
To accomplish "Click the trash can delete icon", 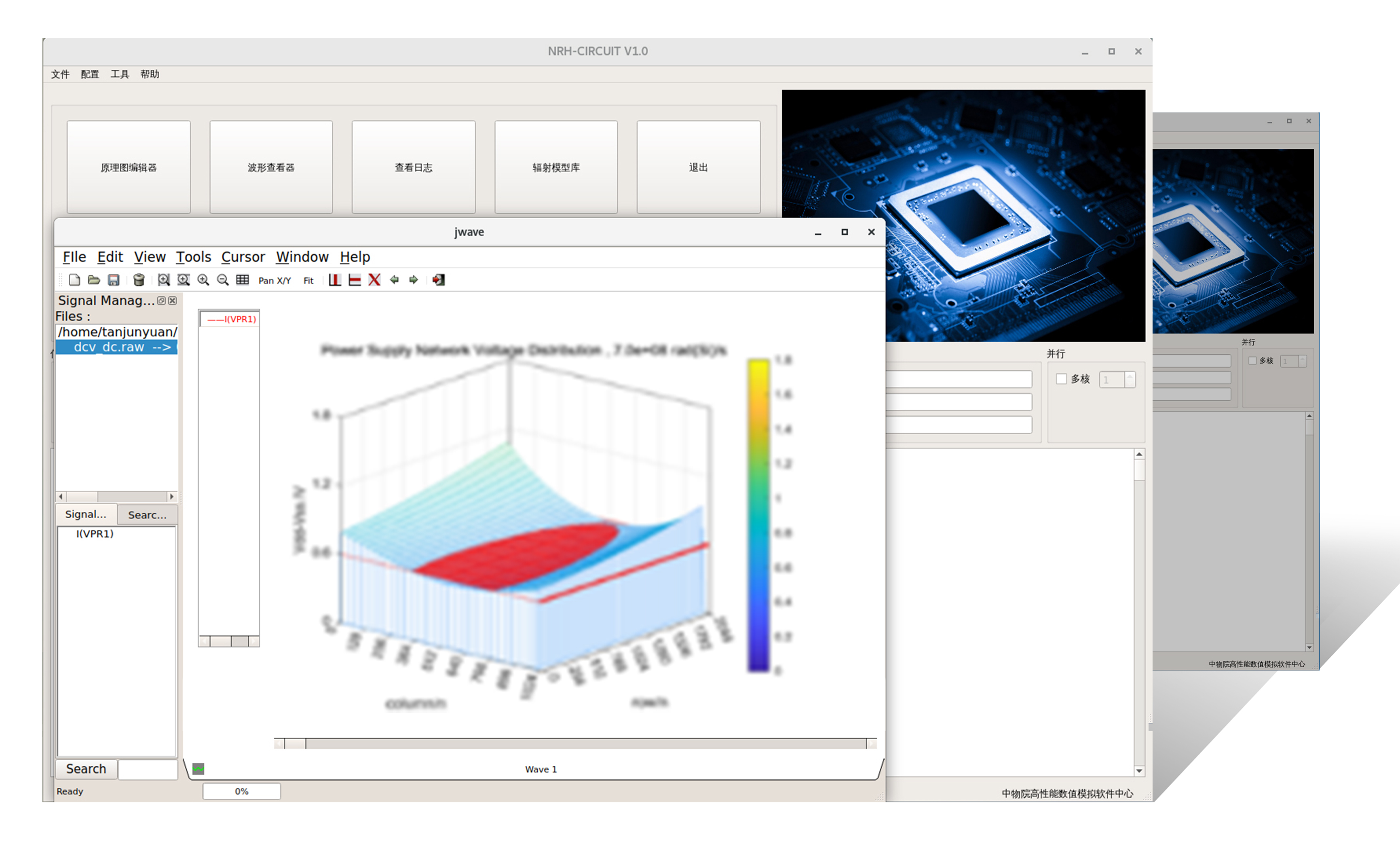I will (139, 279).
